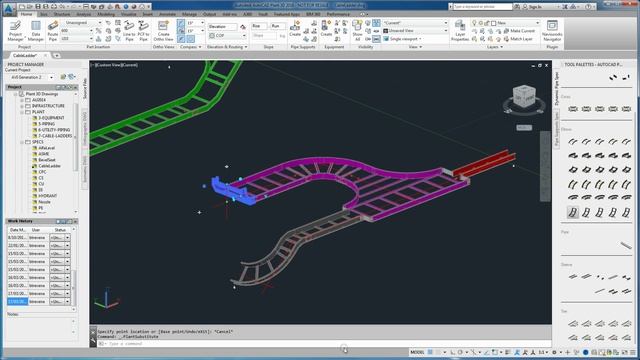Viewport: 640px width, 360px height.
Task: Open Navisworks Navigator plugin
Action: coord(552,31)
